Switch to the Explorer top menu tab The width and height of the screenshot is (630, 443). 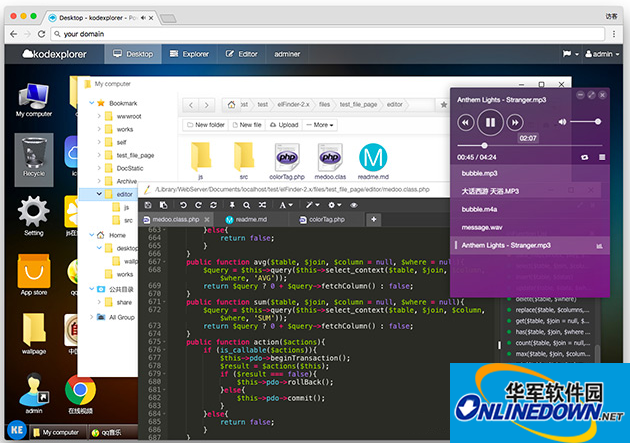[x=190, y=54]
